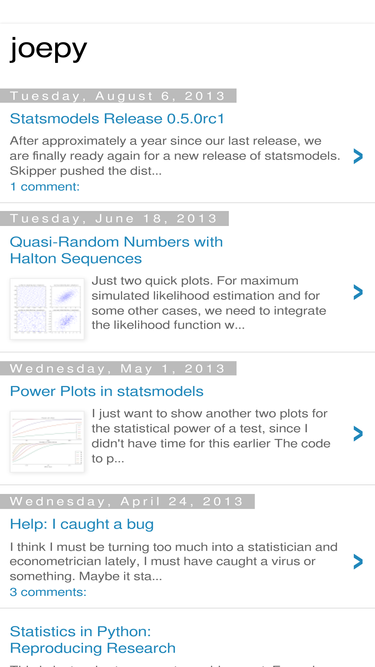Open the Help: I caught a bug title
Image resolution: width=375 pixels, height=667 pixels.
[x=82, y=524]
